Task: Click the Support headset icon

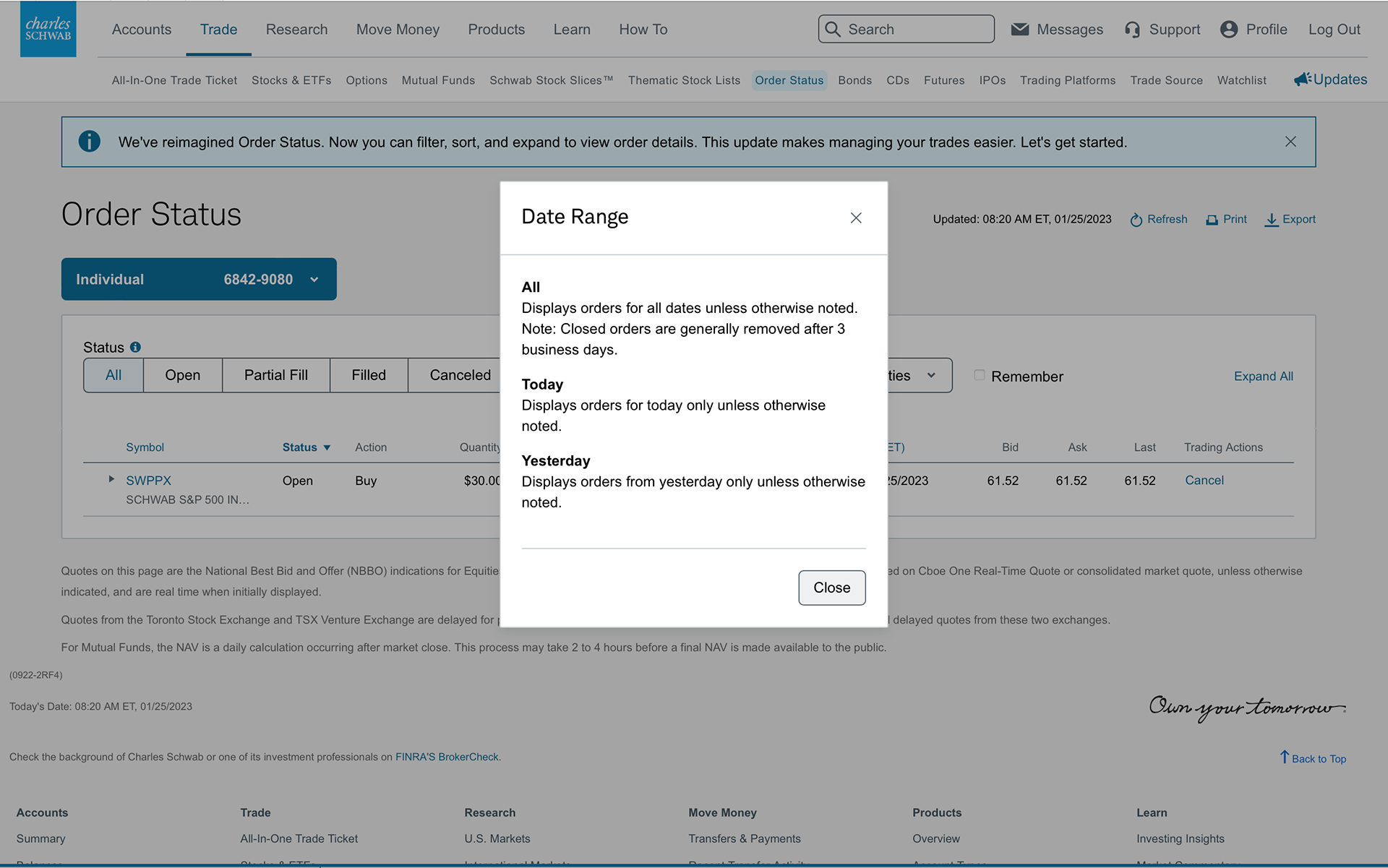Action: [1132, 30]
